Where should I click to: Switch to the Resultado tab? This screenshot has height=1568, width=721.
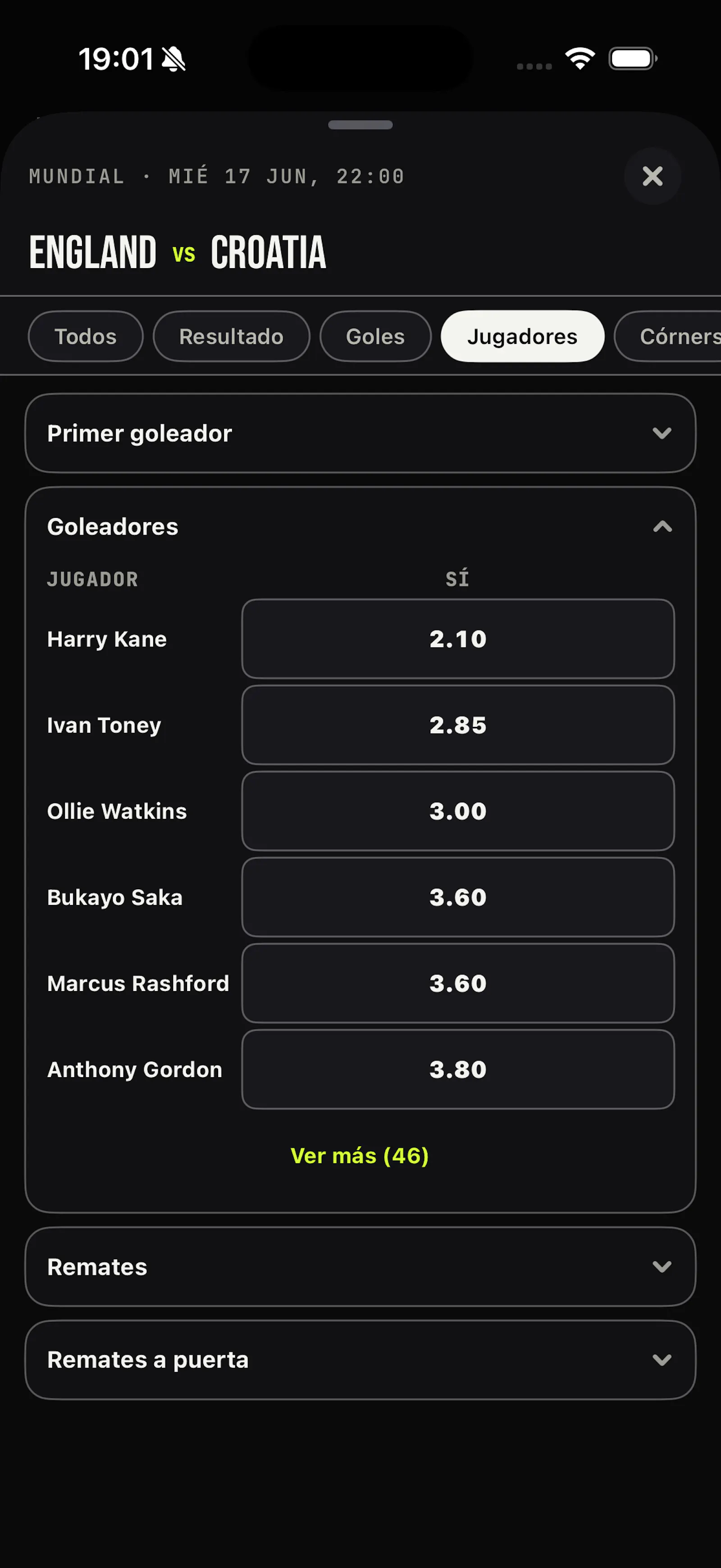[231, 337]
